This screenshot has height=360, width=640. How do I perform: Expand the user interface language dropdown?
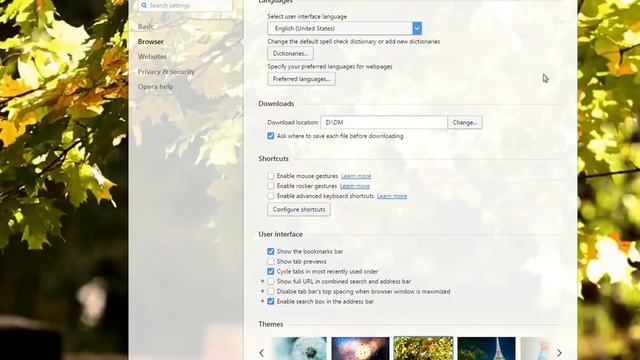pyautogui.click(x=344, y=28)
